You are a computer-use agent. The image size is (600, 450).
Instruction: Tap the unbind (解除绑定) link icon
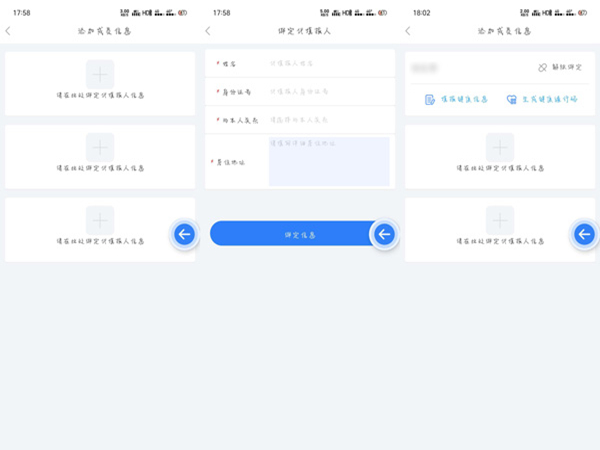coord(543,67)
